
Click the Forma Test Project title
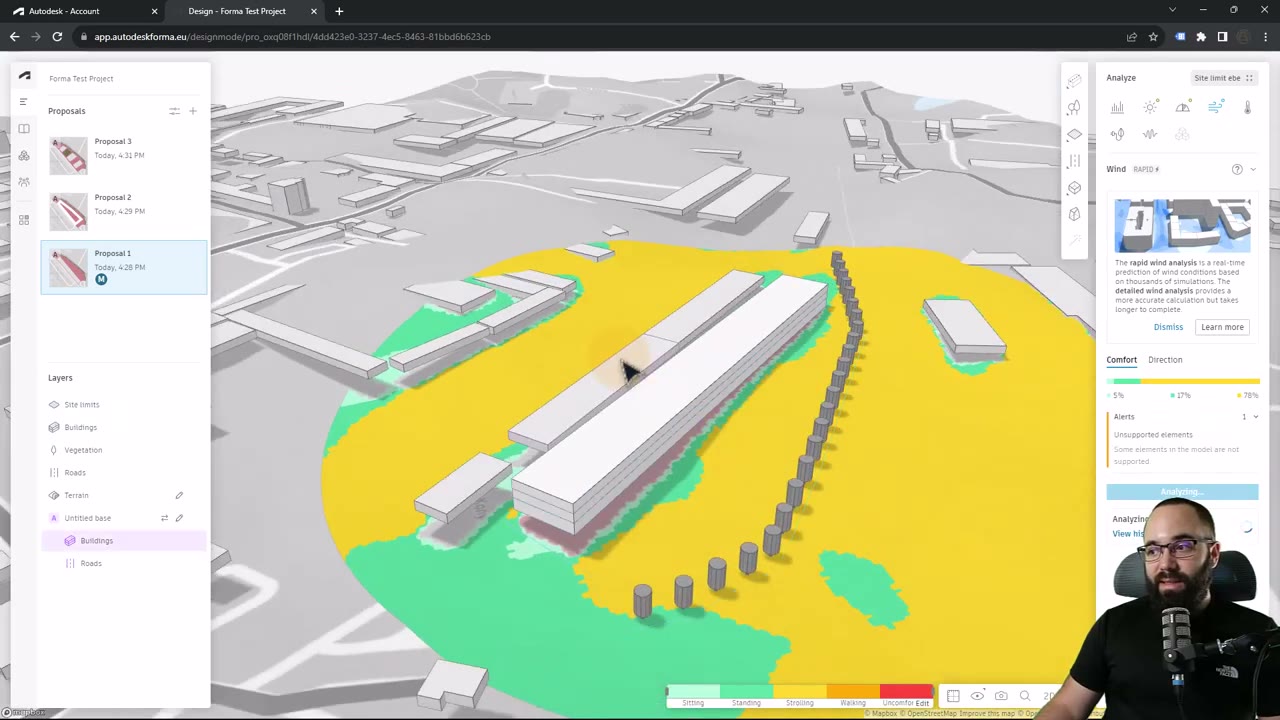(x=81, y=78)
